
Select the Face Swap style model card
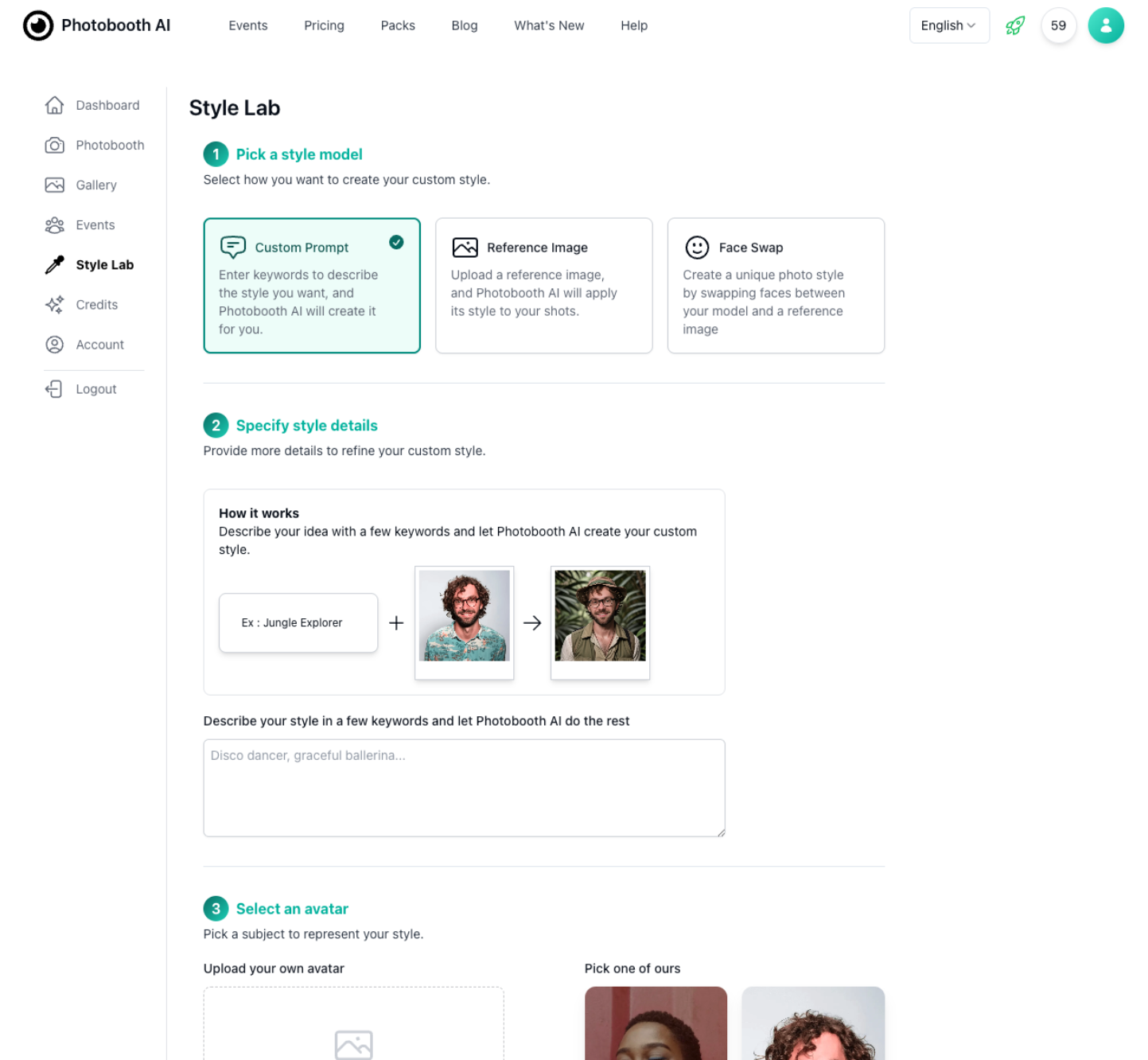[776, 286]
